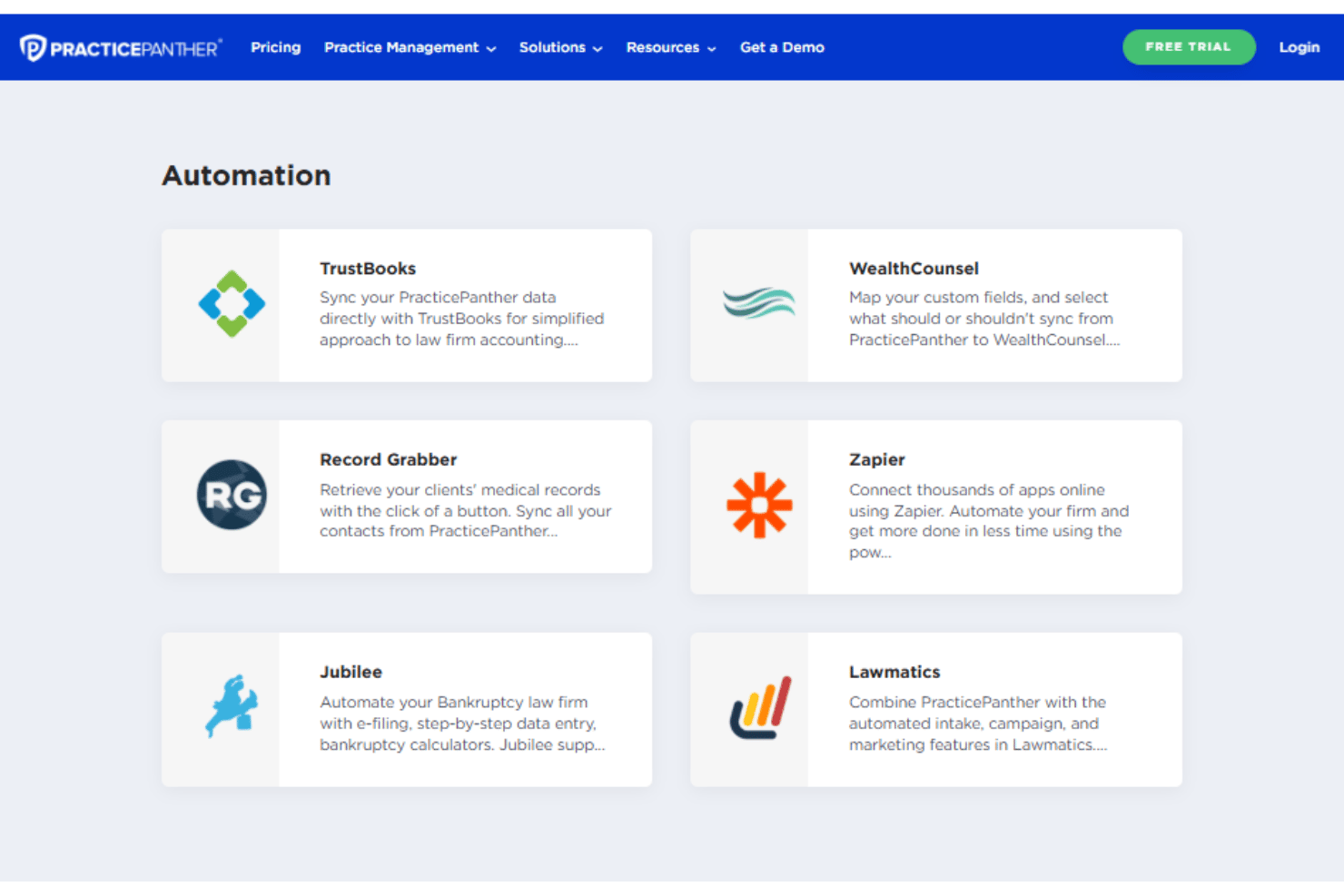The width and height of the screenshot is (1344, 896).
Task: Expand the Resources dropdown
Action: (x=671, y=47)
